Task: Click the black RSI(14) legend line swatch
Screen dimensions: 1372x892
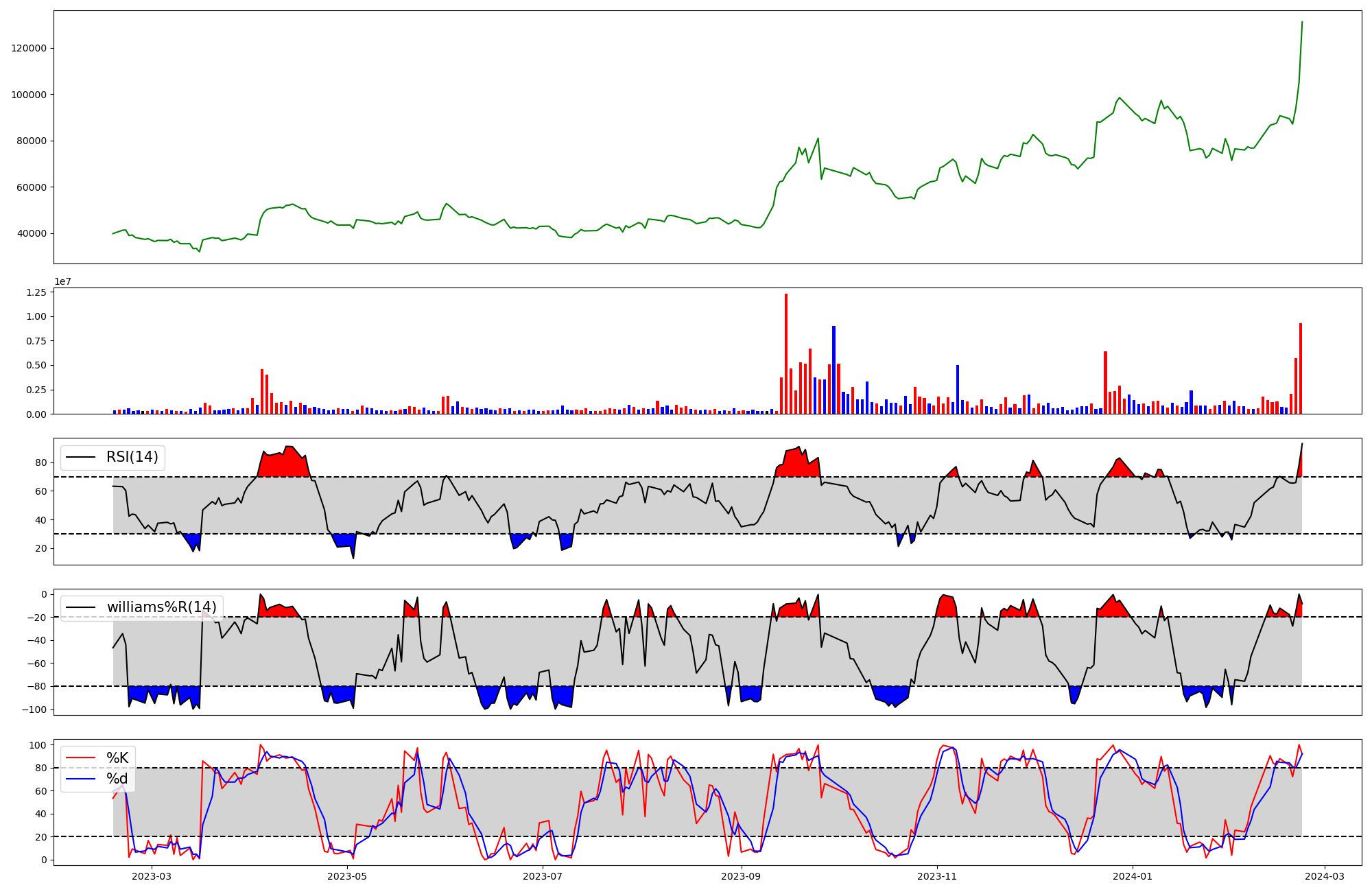Action: click(x=80, y=457)
